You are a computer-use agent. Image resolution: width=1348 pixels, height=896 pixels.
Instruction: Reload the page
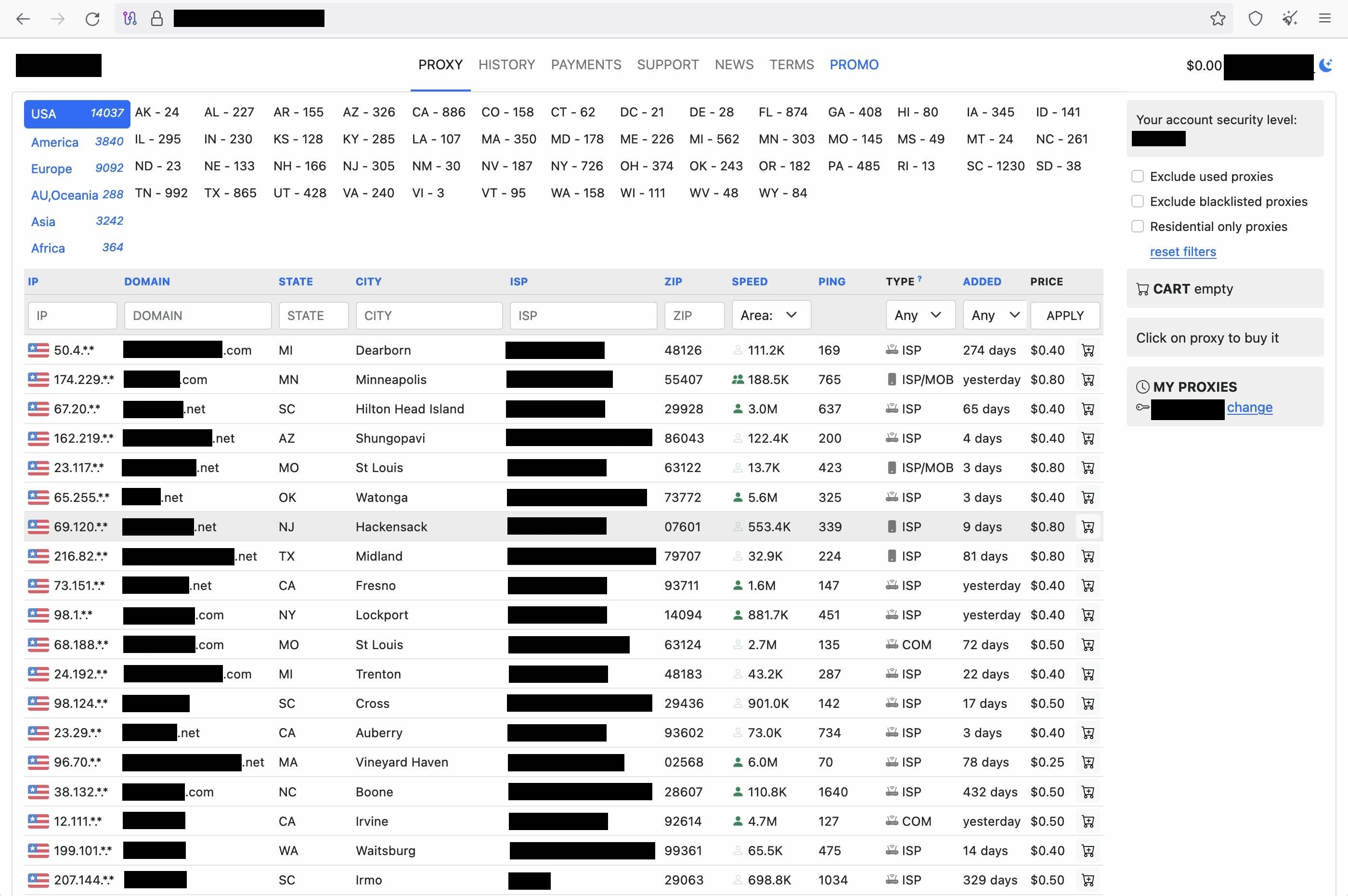coord(92,19)
